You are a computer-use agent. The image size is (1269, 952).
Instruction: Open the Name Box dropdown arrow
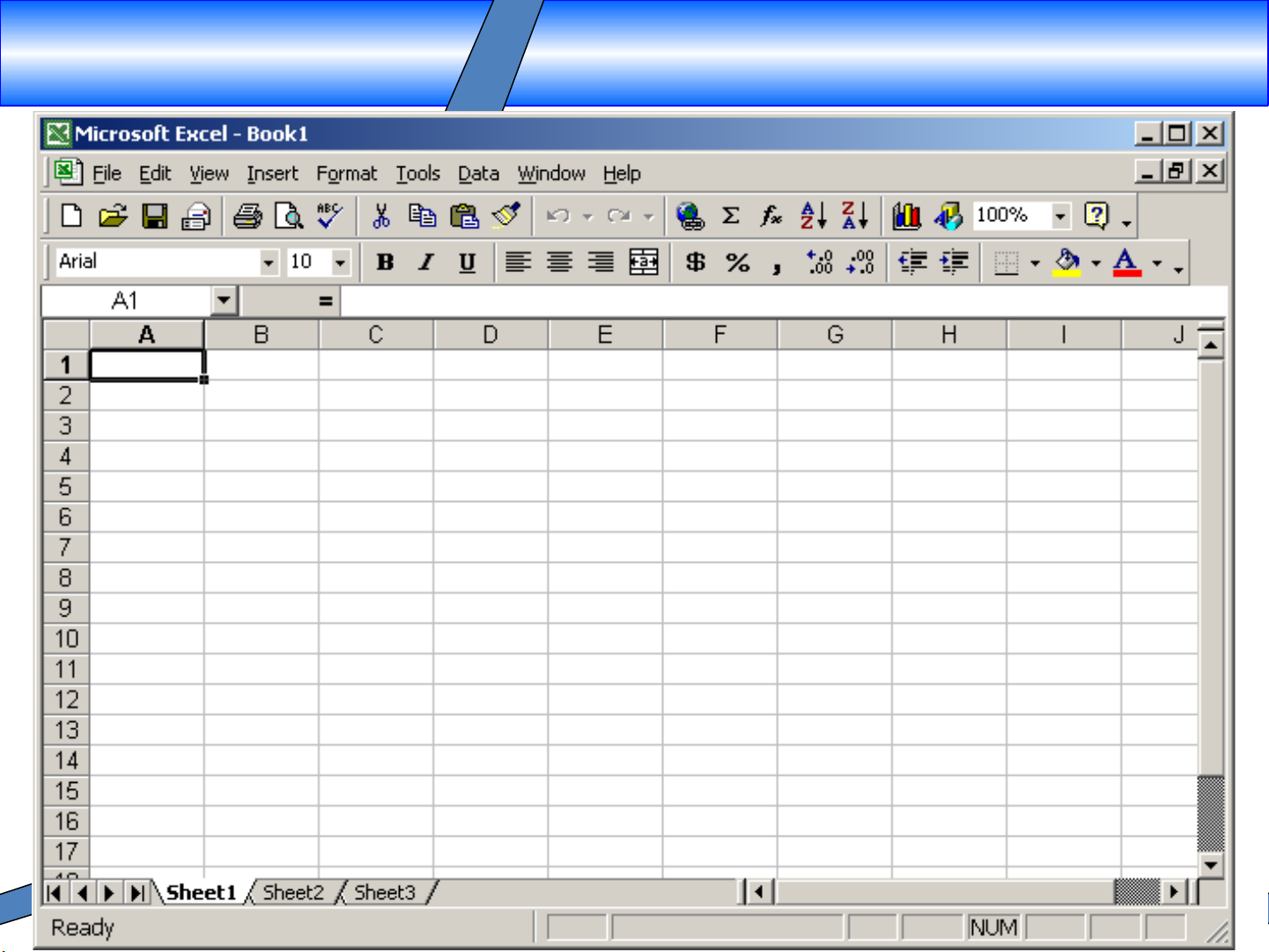[x=224, y=301]
